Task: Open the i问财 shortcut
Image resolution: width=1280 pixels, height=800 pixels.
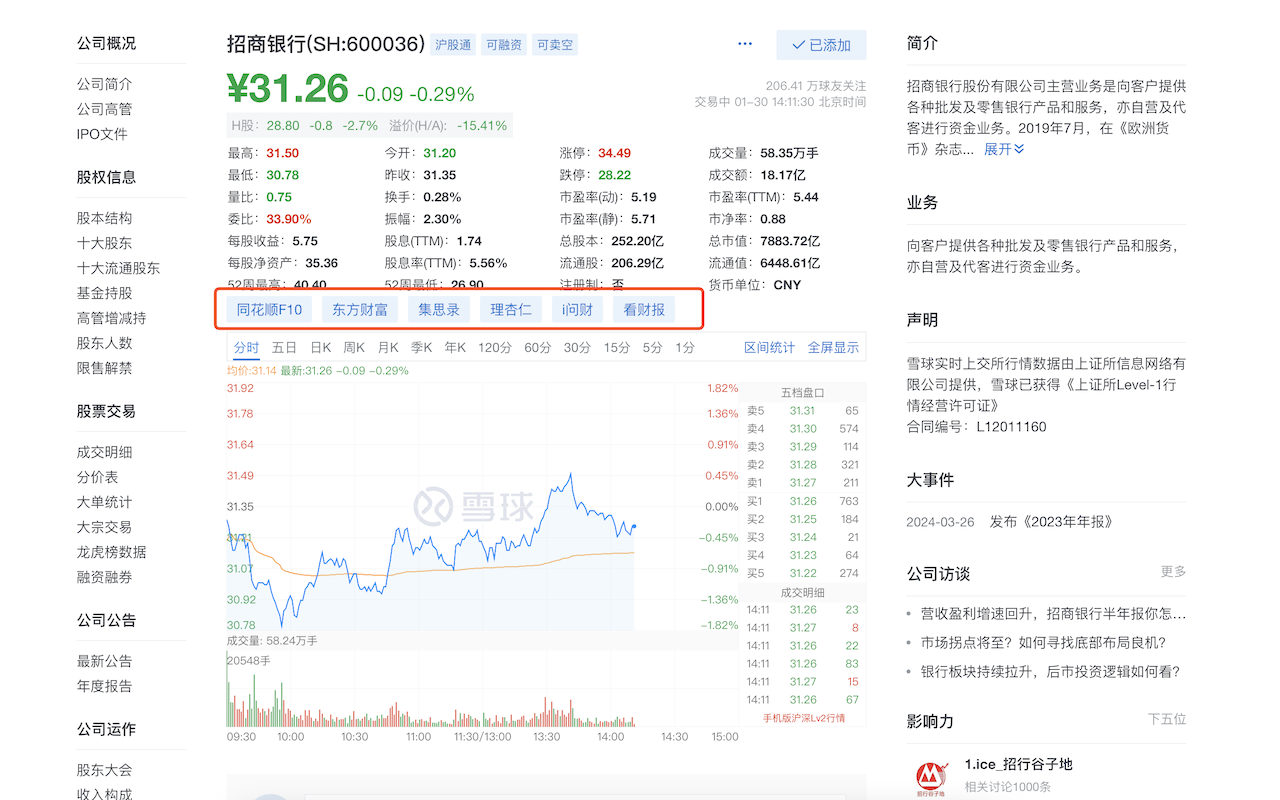Action: (x=577, y=310)
